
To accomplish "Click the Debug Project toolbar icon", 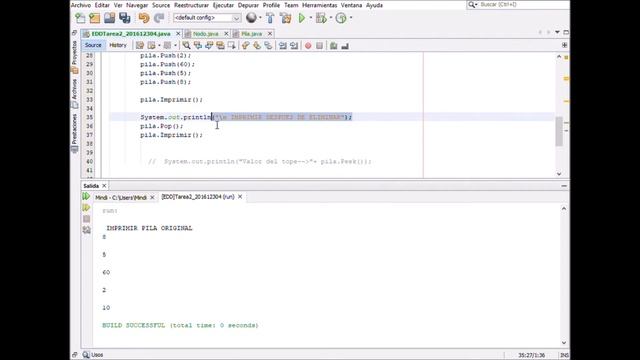I will click(321, 18).
